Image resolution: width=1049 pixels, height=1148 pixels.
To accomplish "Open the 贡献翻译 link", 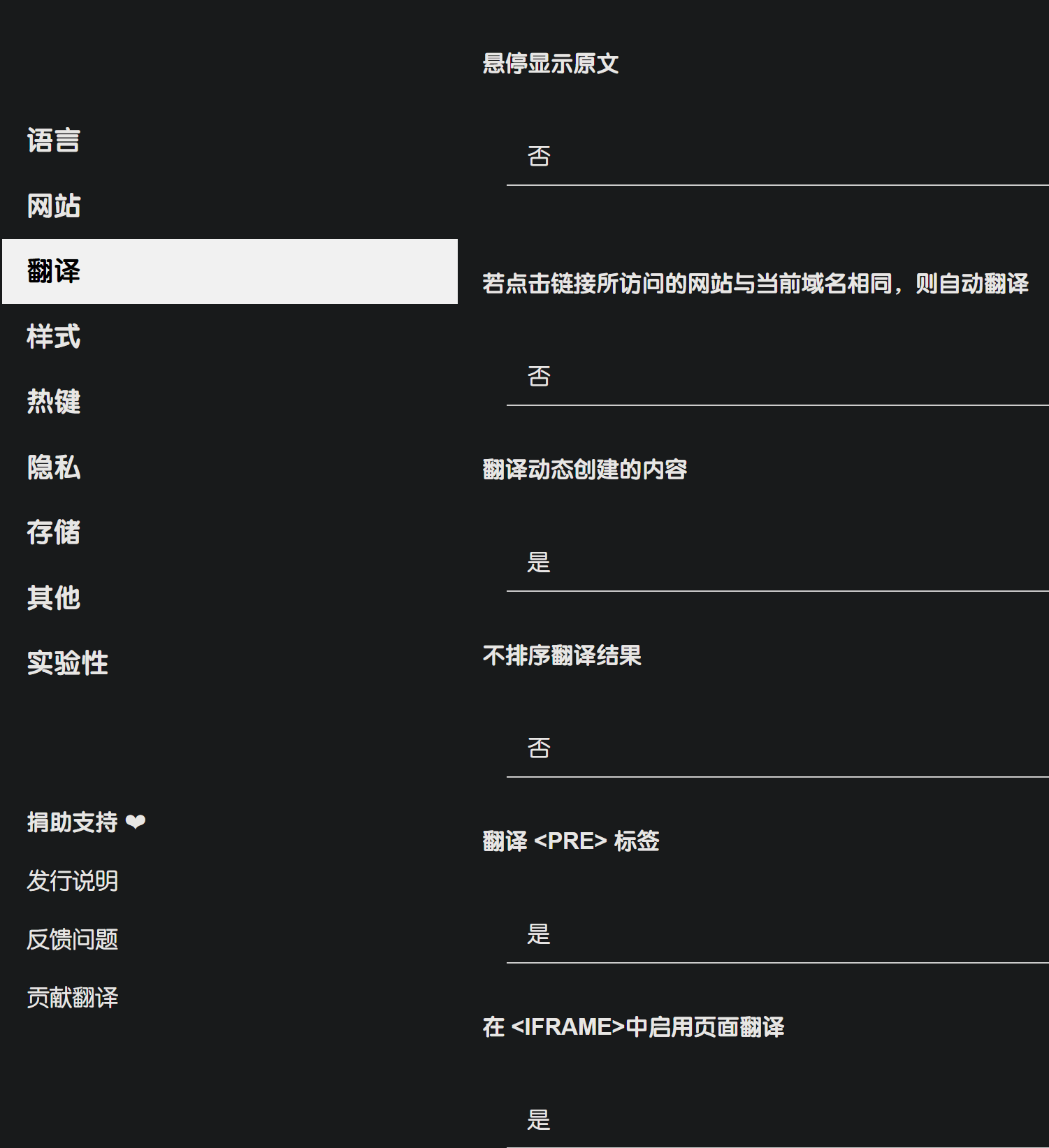I will [x=73, y=998].
